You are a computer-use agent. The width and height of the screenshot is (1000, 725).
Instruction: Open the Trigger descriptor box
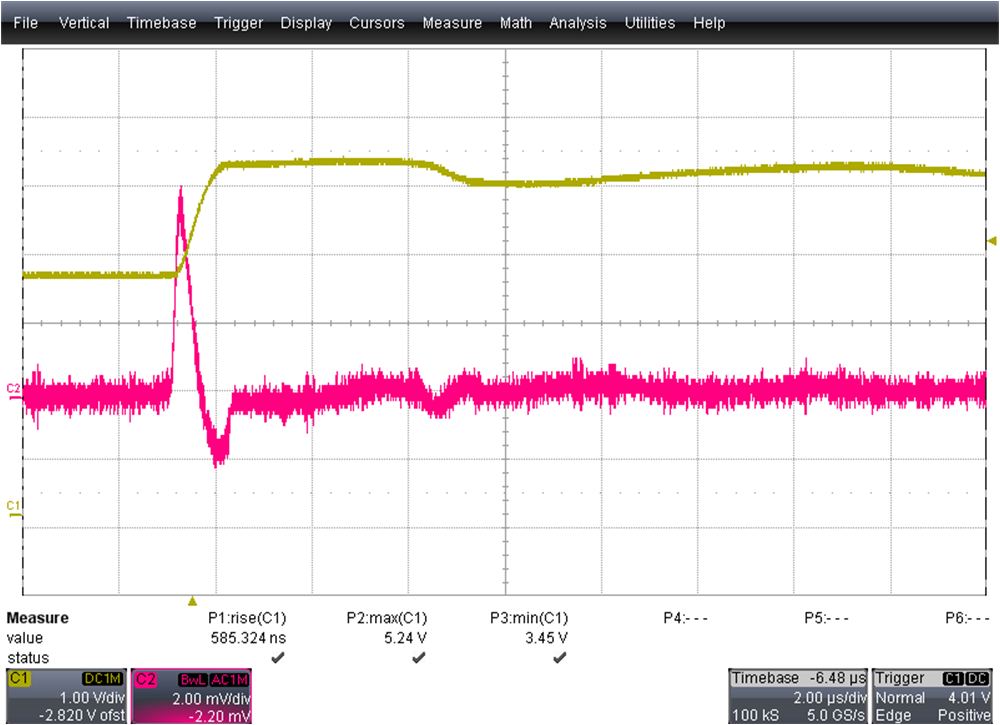[933, 696]
